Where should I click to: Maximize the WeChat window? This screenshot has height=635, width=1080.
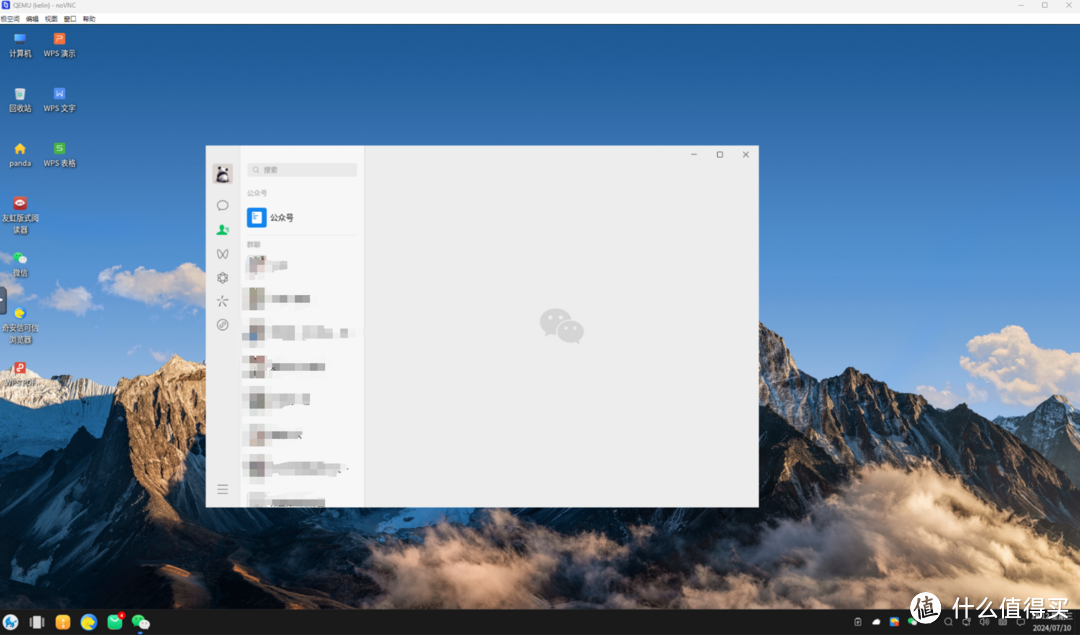[x=720, y=154]
